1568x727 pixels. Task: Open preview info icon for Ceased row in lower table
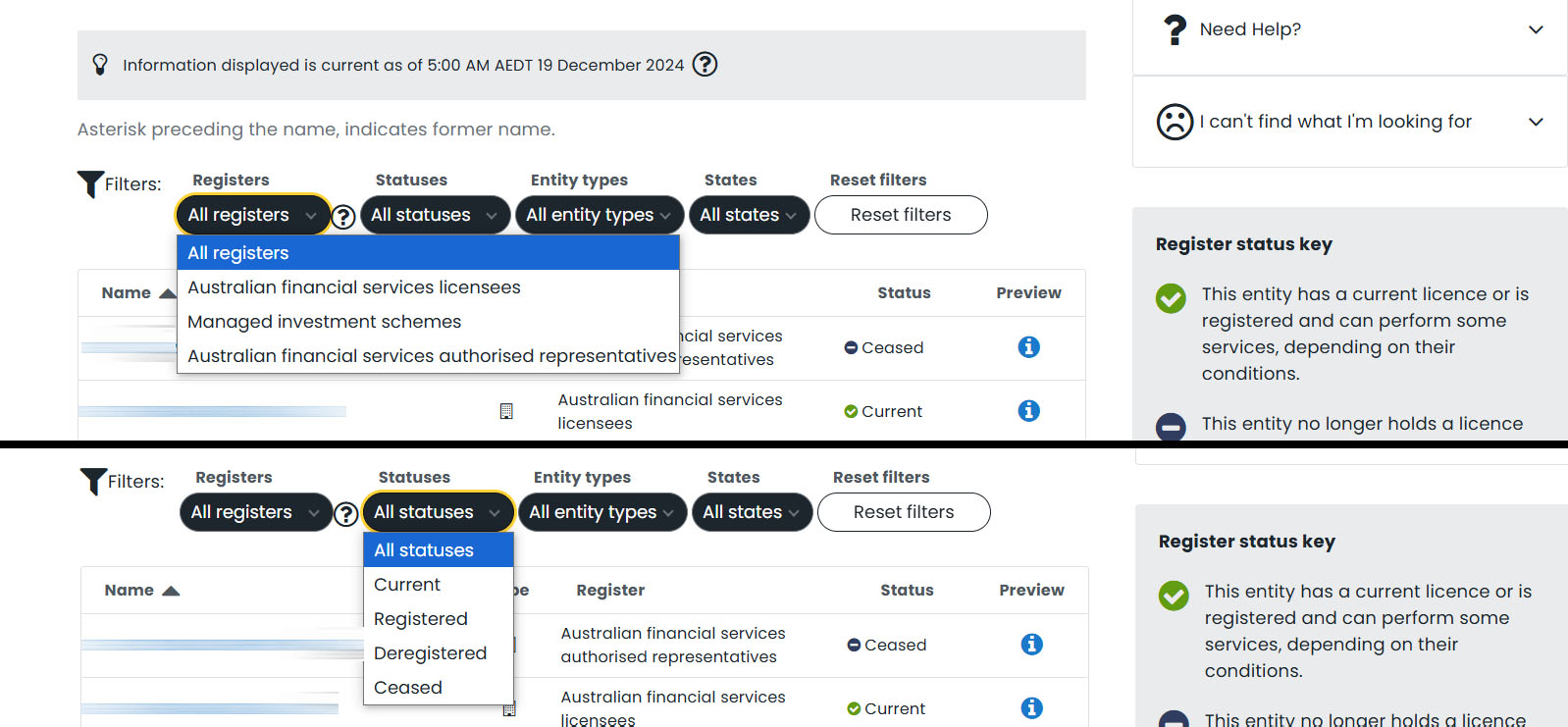1031,645
